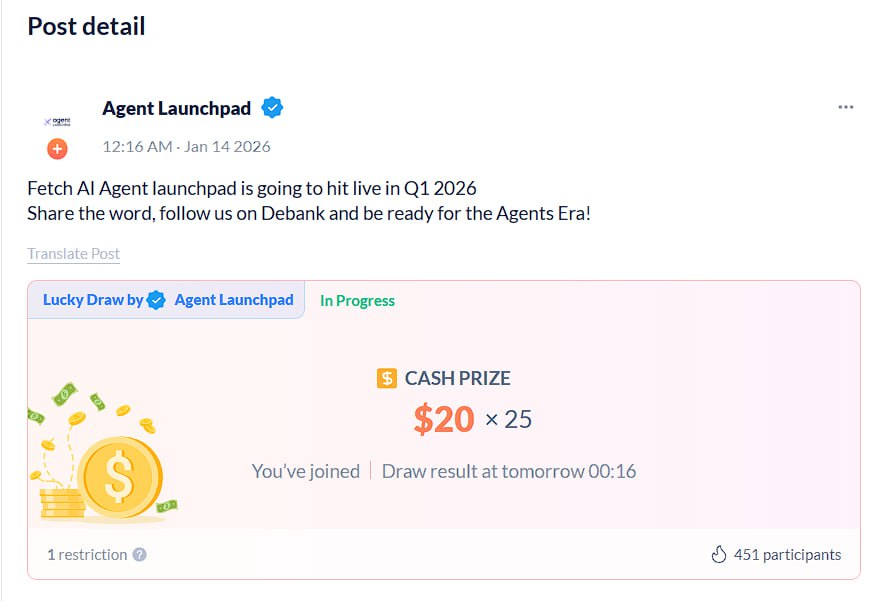Click the Translate Post link

[x=73, y=254]
